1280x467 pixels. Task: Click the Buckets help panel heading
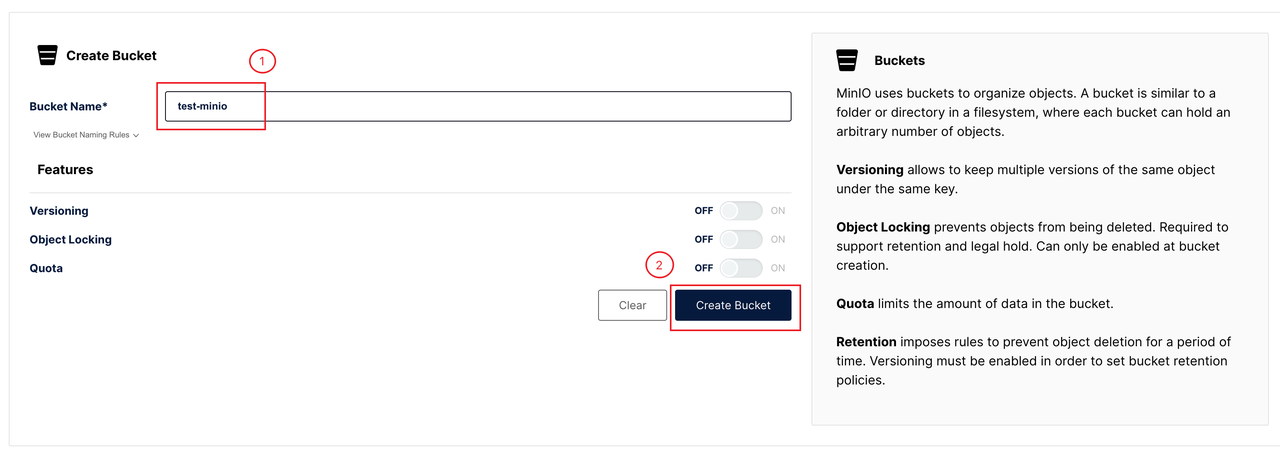click(x=899, y=60)
